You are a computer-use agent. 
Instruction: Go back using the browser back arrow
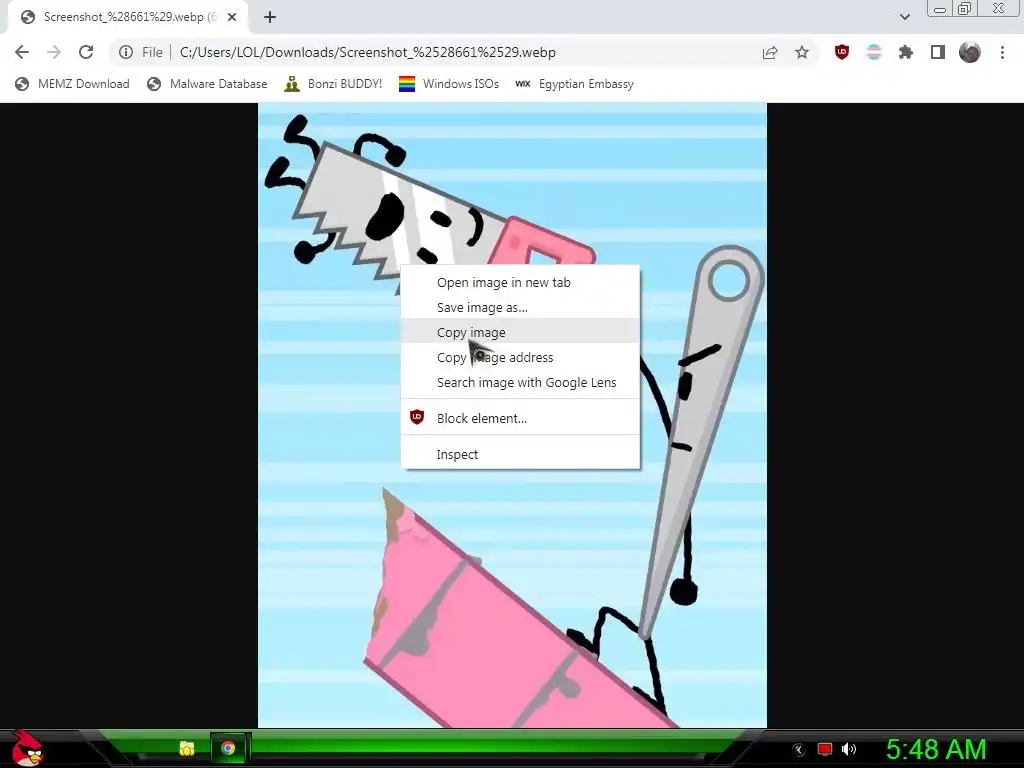coord(22,52)
